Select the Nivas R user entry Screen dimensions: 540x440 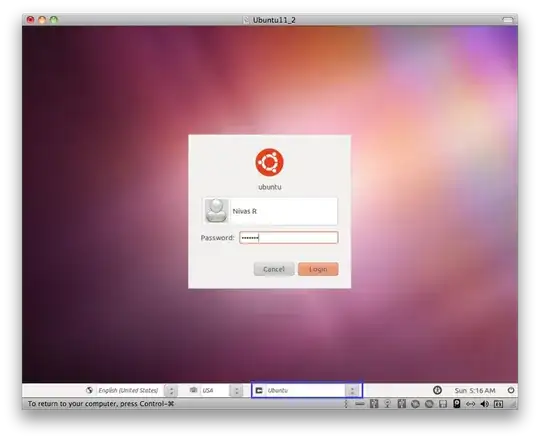[x=270, y=211]
